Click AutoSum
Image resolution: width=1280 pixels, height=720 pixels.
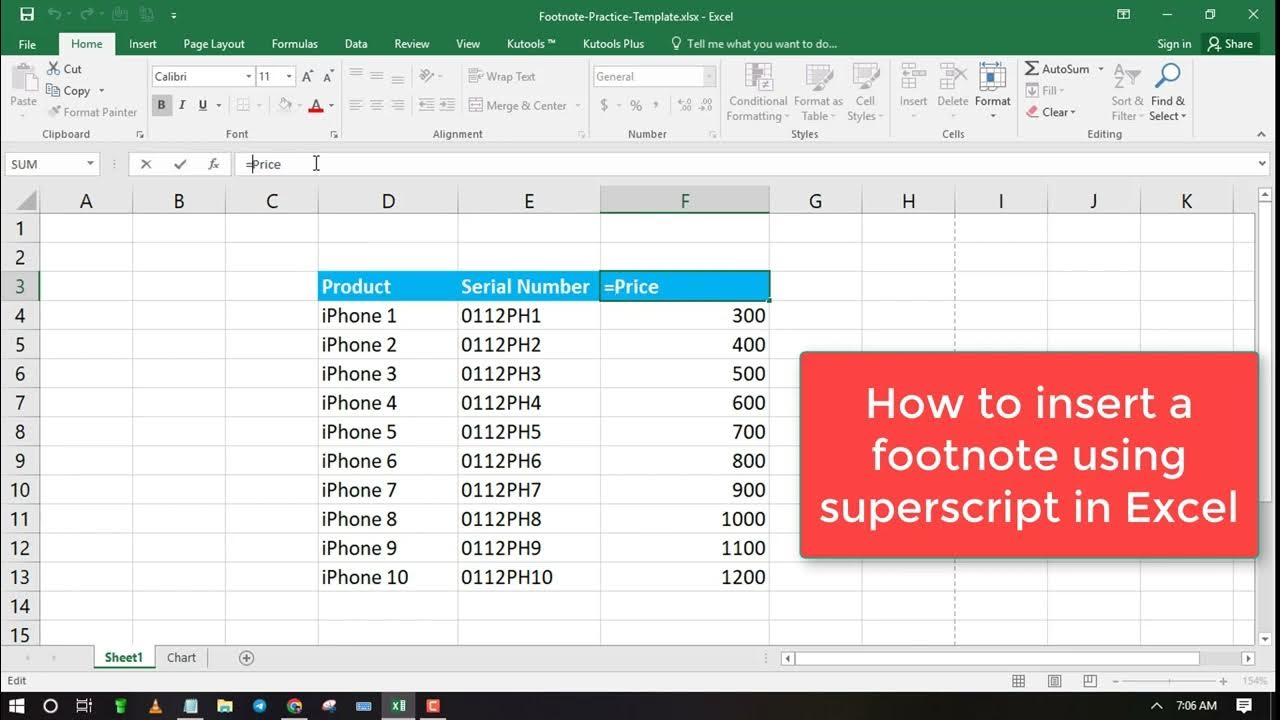click(1057, 69)
